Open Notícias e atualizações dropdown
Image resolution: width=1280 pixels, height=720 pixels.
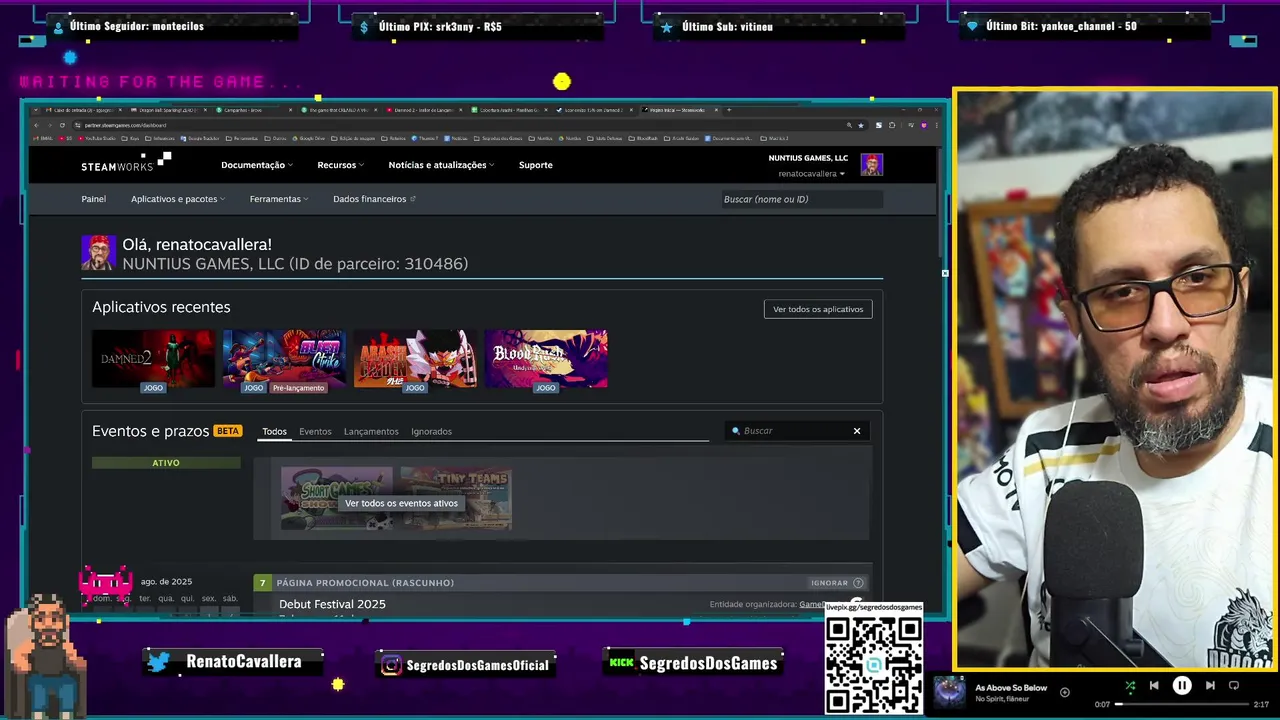(441, 165)
